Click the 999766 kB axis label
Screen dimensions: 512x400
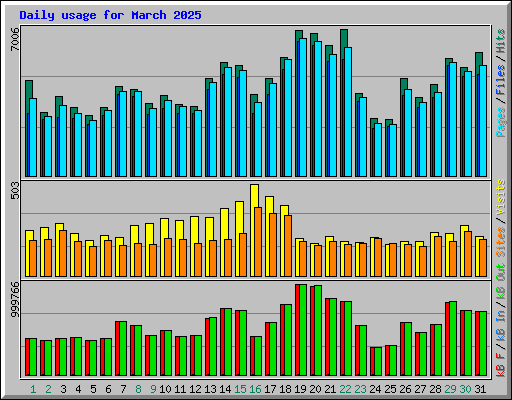point(15,300)
